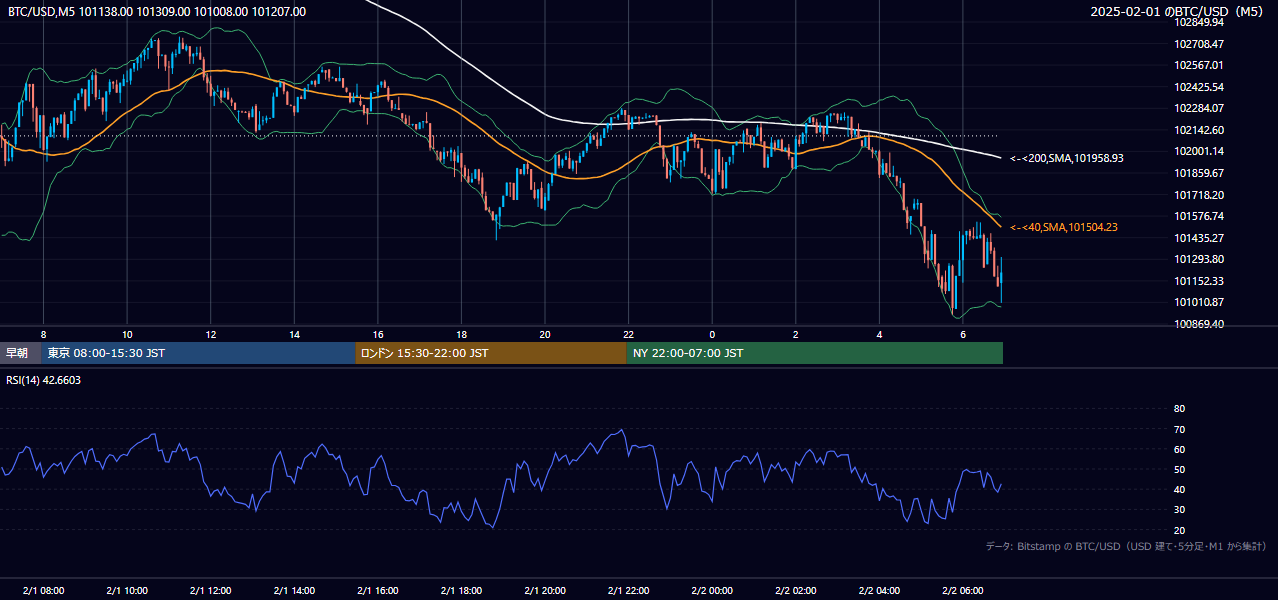Click price axis value 101435.27
Viewport: 1278px width, 600px height.
tap(1199, 238)
